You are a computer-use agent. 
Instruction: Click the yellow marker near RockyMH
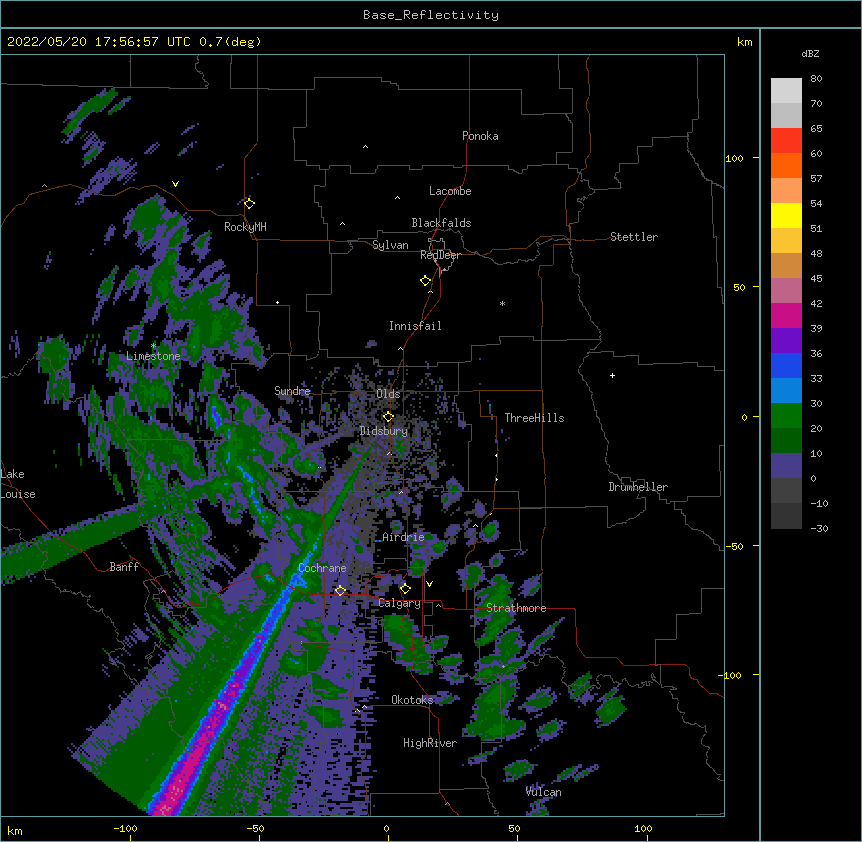[x=250, y=203]
